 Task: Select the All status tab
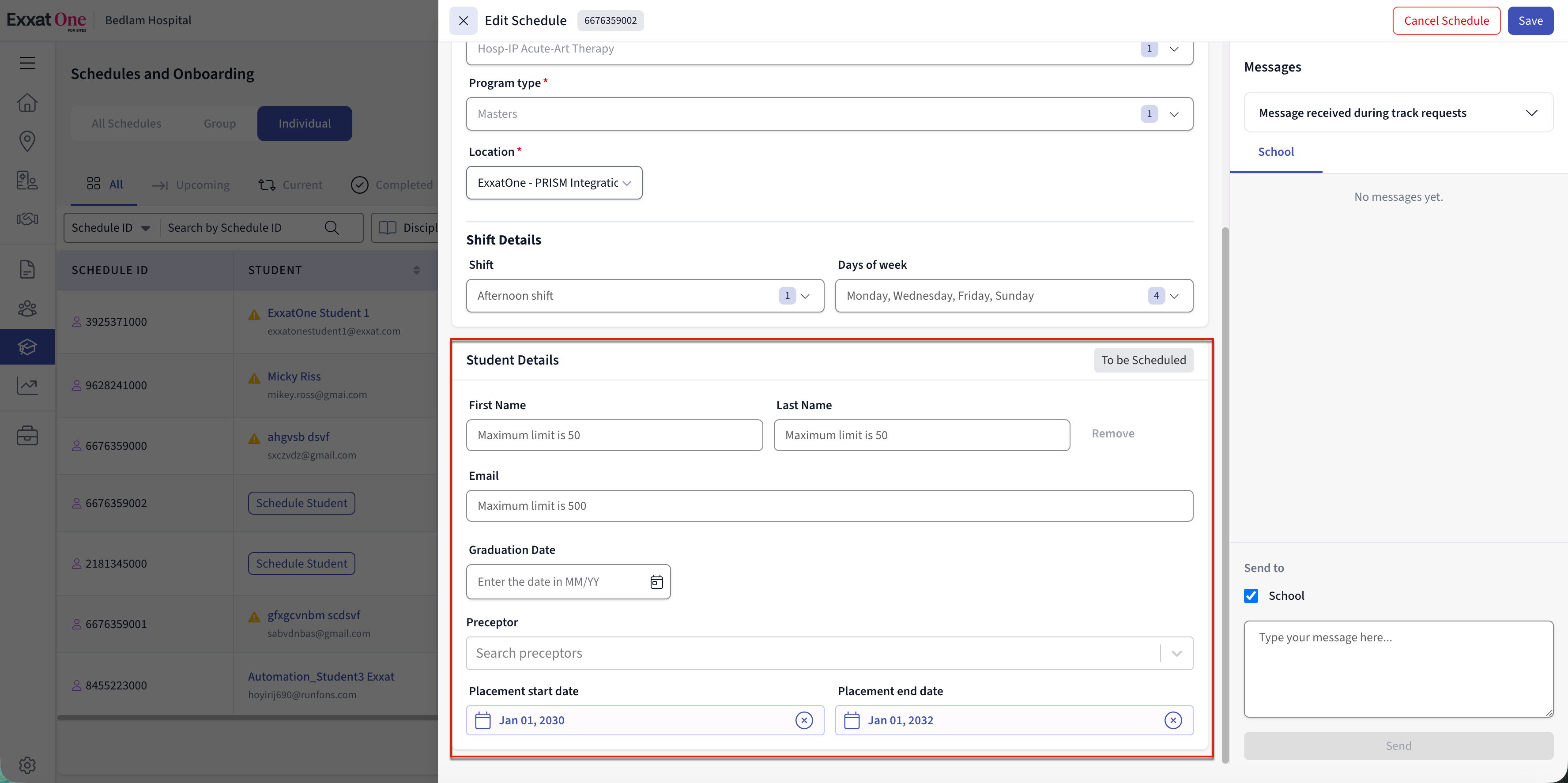(x=104, y=184)
